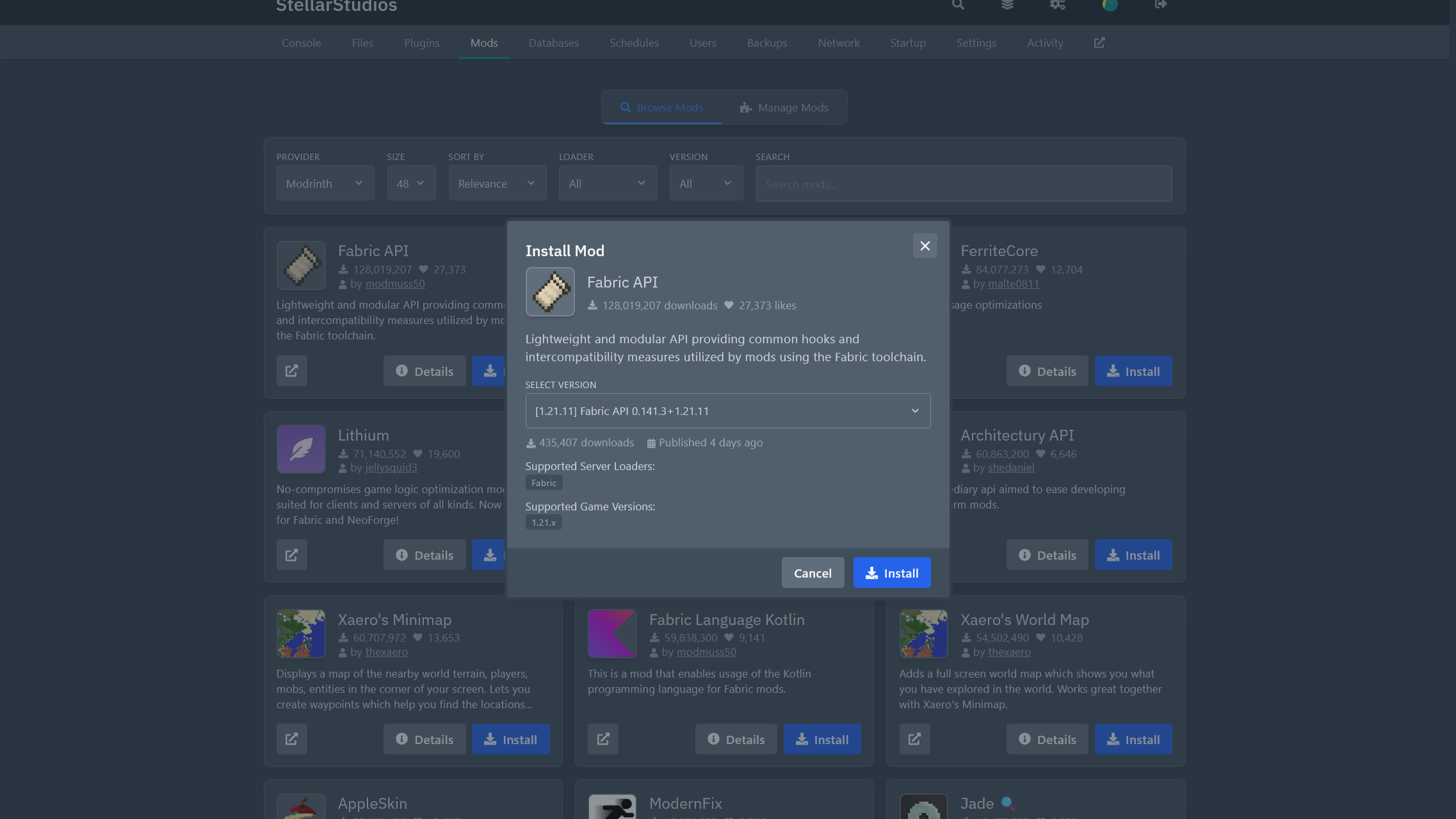Click the sign out icon in header

tap(1160, 4)
